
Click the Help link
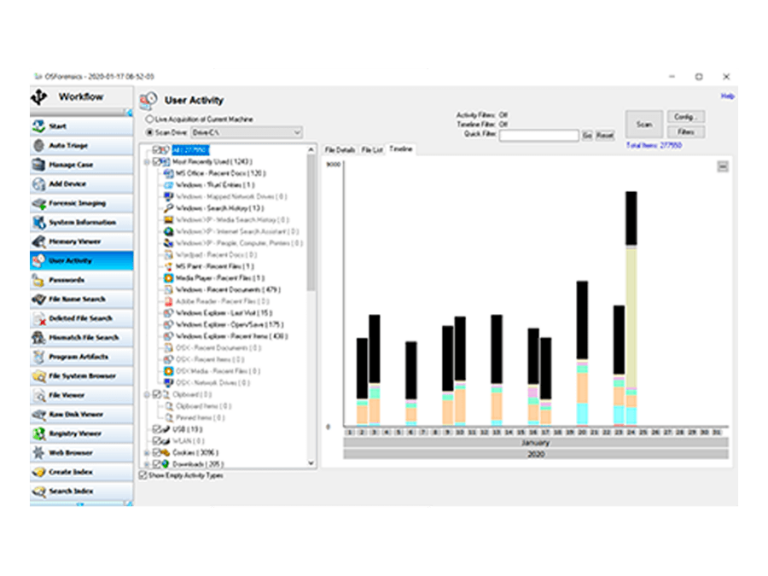pyautogui.click(x=727, y=96)
